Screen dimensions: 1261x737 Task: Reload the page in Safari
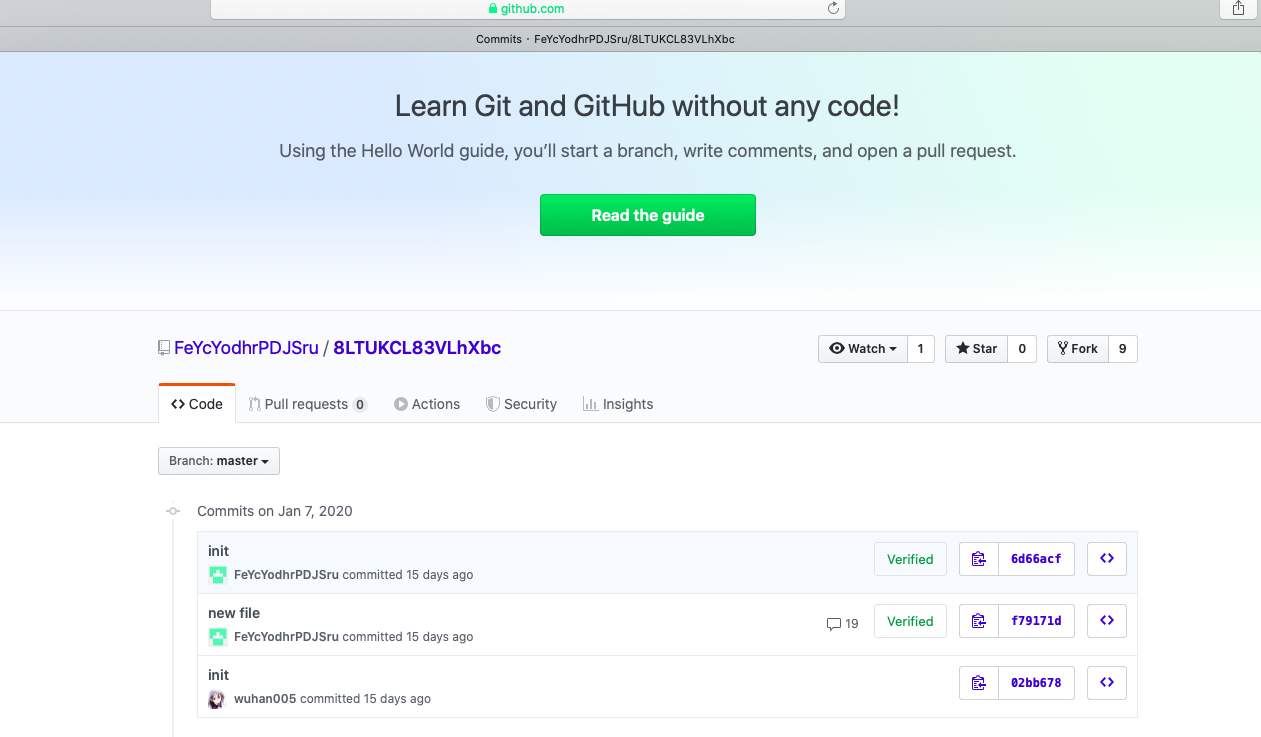point(833,8)
